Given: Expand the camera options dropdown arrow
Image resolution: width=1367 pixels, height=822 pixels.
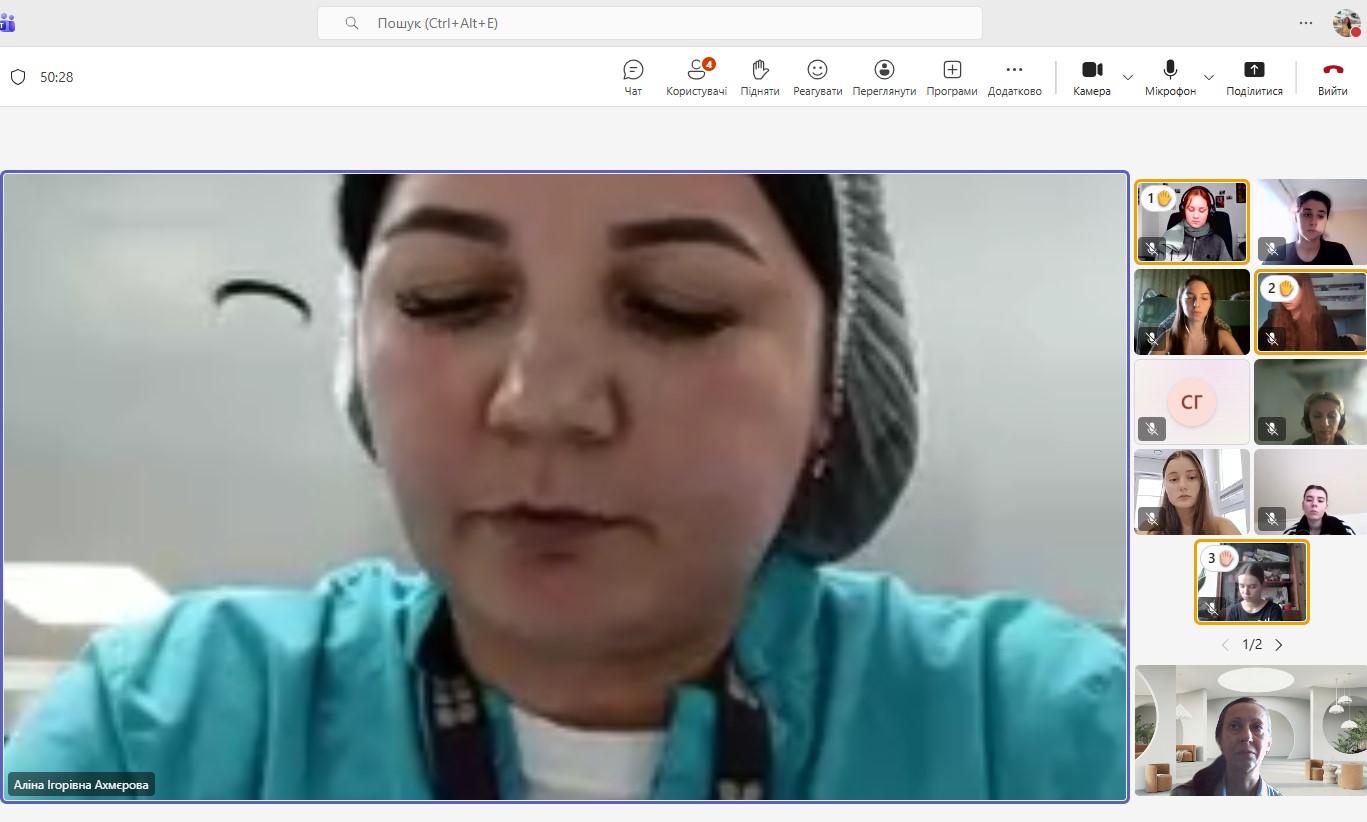Looking at the screenshot, I should (x=1128, y=77).
